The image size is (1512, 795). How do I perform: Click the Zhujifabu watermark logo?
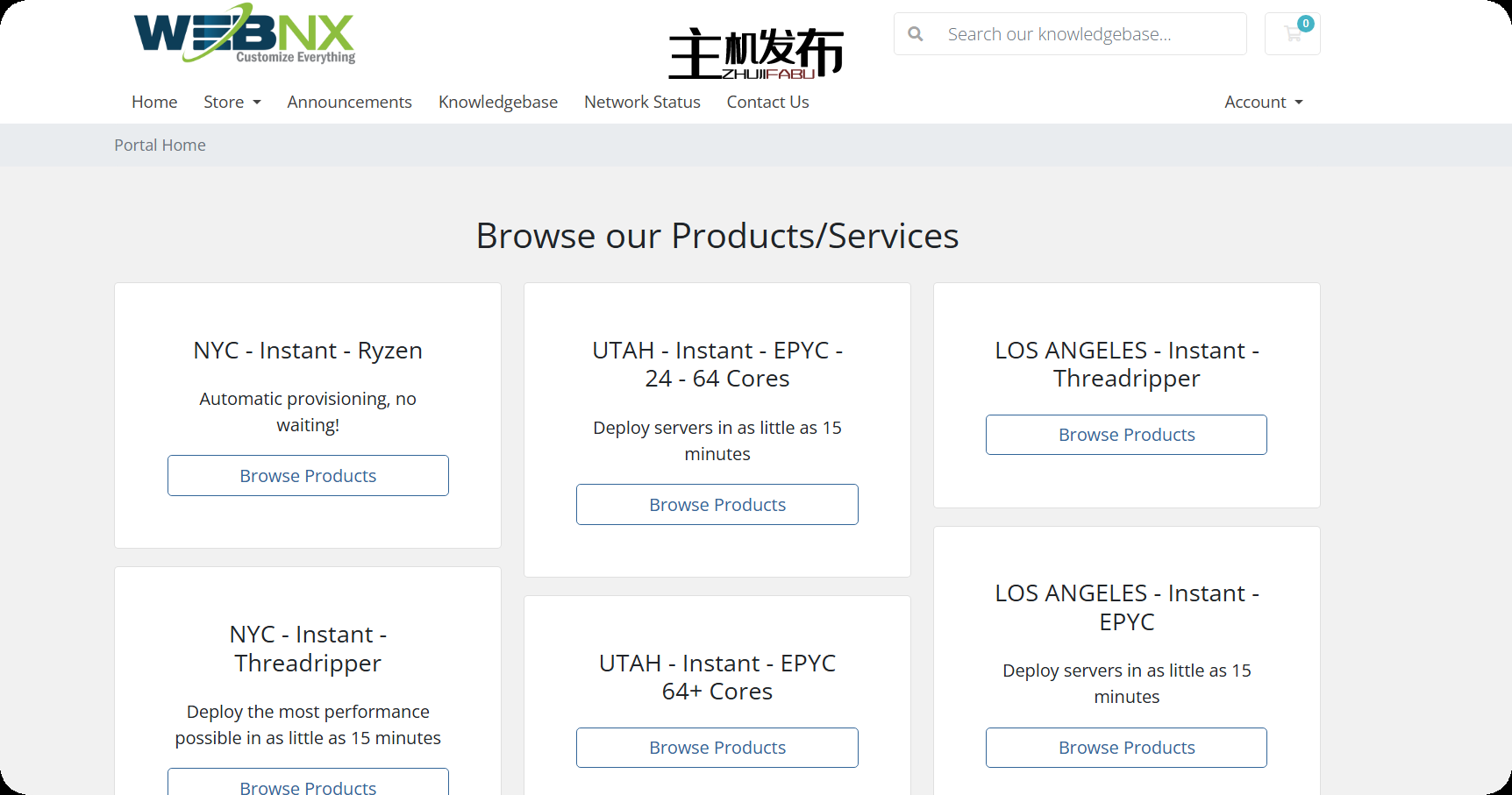click(x=755, y=53)
